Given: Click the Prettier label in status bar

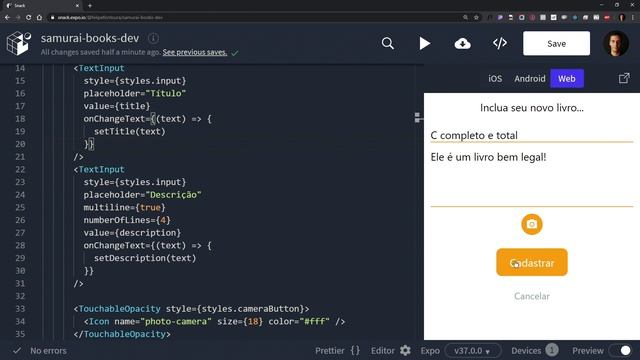Looking at the screenshot, I should coord(329,351).
